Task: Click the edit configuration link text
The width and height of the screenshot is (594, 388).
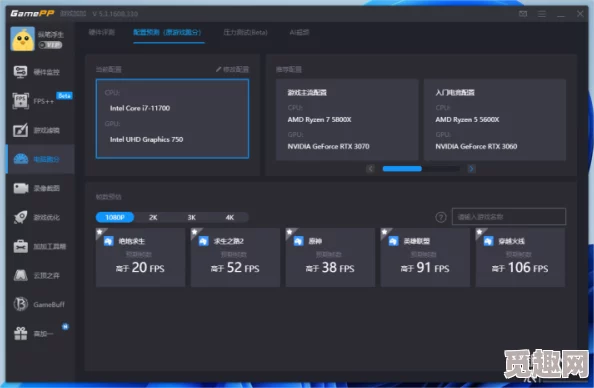Action: (236, 69)
